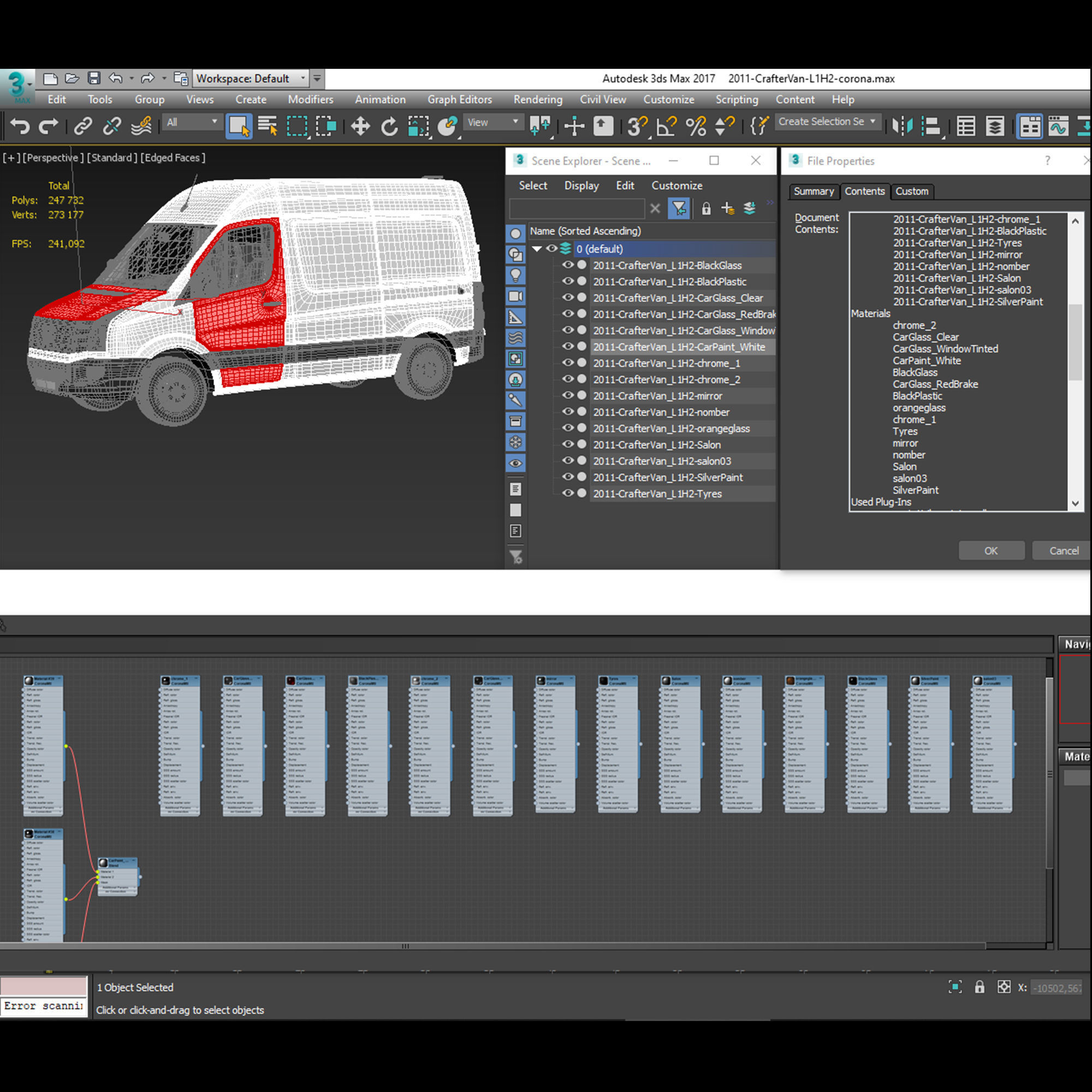1092x1092 pixels.
Task: Toggle eye icon for 0 (default) layer
Action: (551, 248)
